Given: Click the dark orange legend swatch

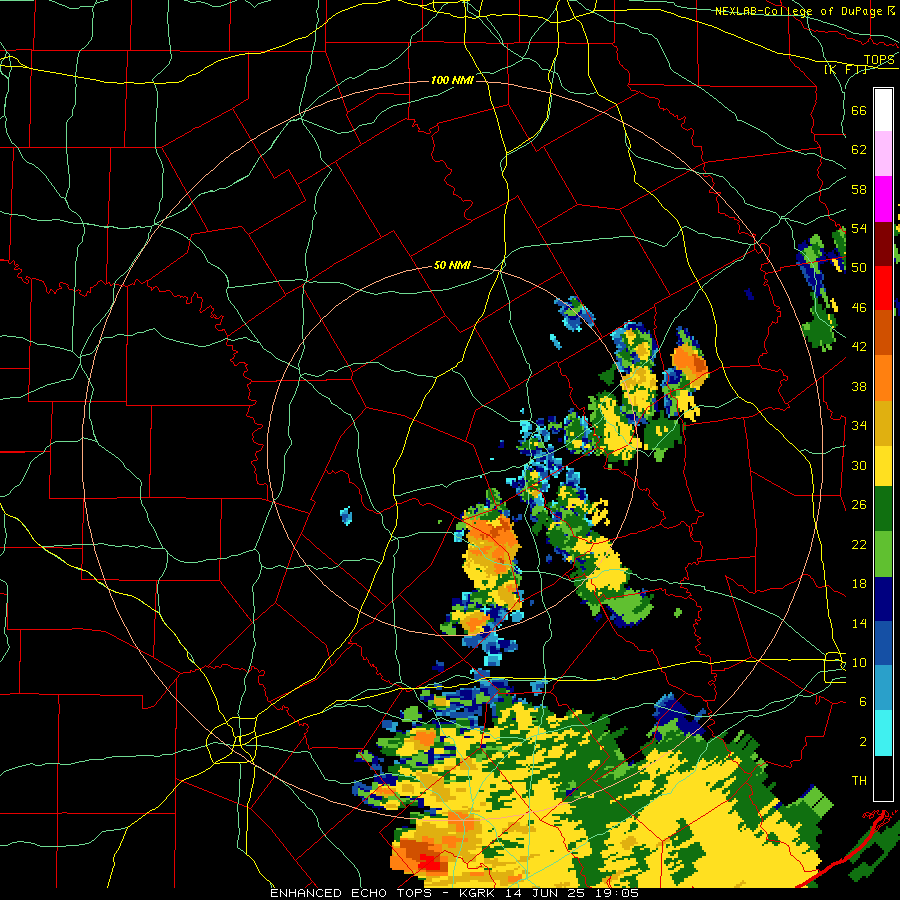Looking at the screenshot, I should point(883,332).
